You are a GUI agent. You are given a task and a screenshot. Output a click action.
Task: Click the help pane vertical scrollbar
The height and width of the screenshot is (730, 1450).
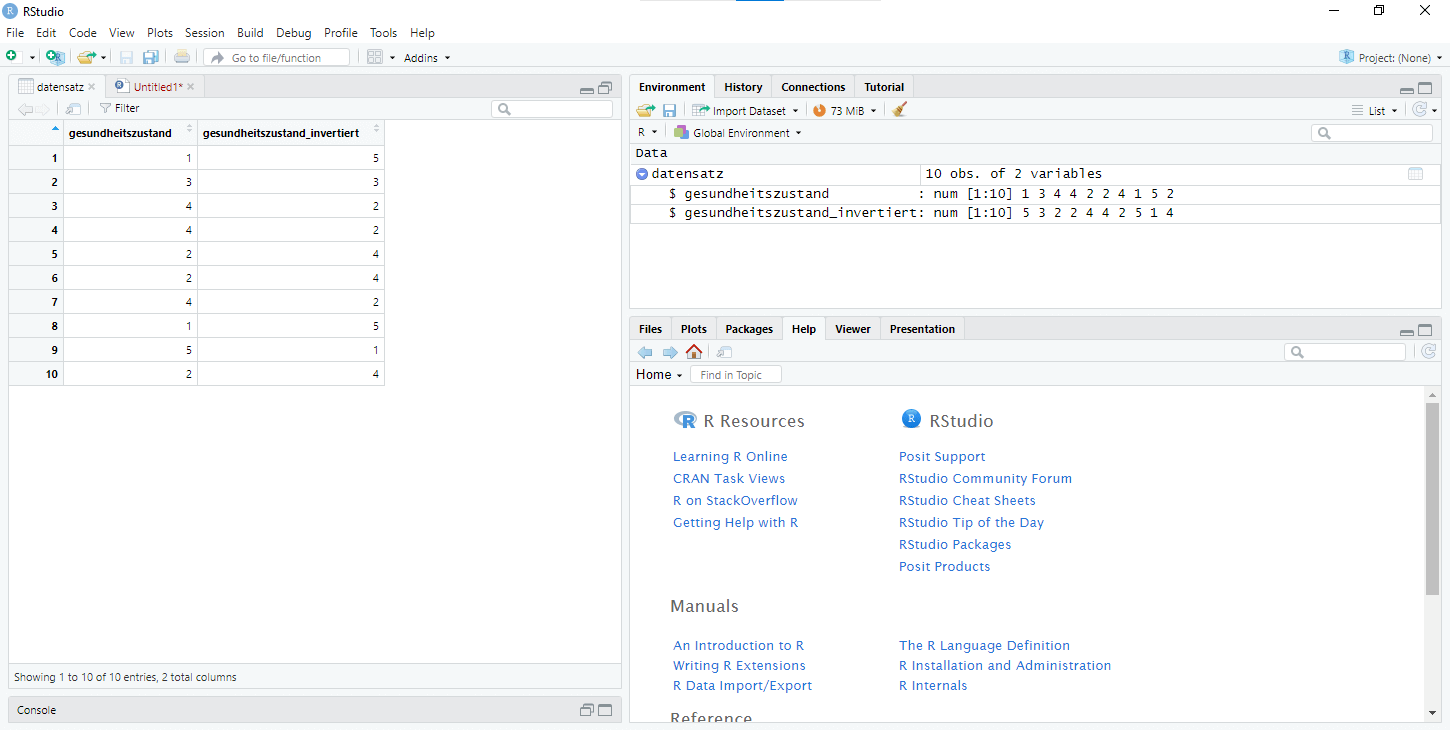[1432, 500]
